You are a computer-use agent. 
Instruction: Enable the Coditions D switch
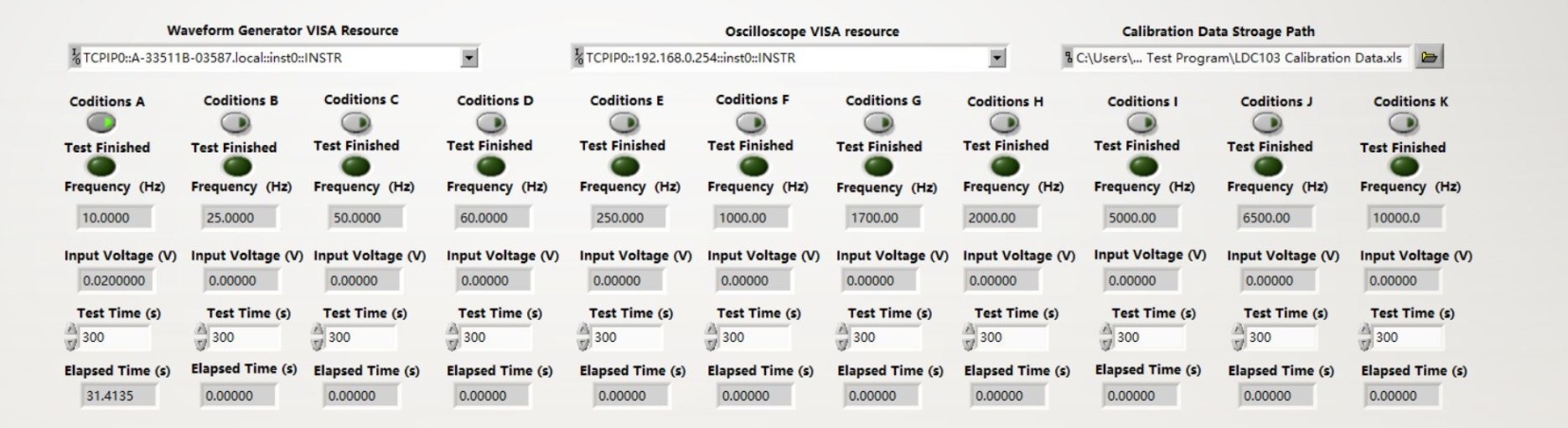(x=491, y=123)
